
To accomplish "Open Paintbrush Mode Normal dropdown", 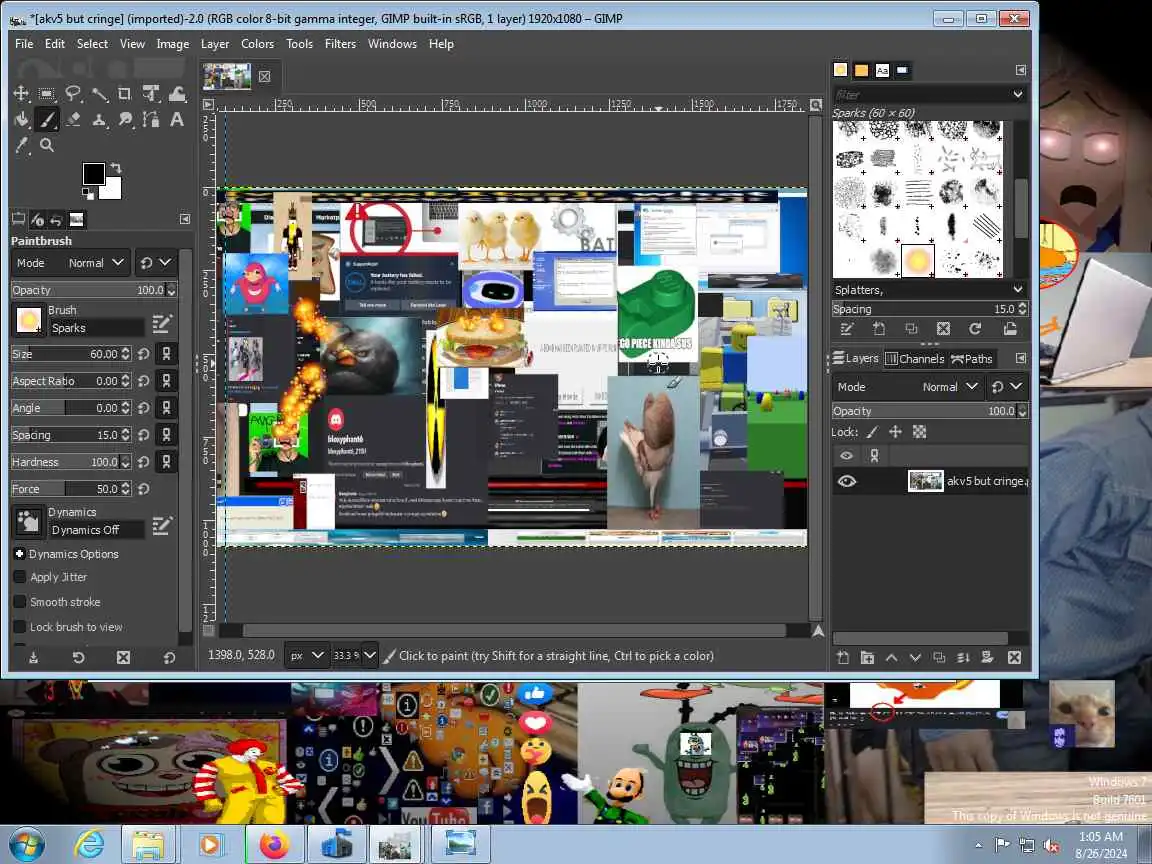I will point(71,263).
